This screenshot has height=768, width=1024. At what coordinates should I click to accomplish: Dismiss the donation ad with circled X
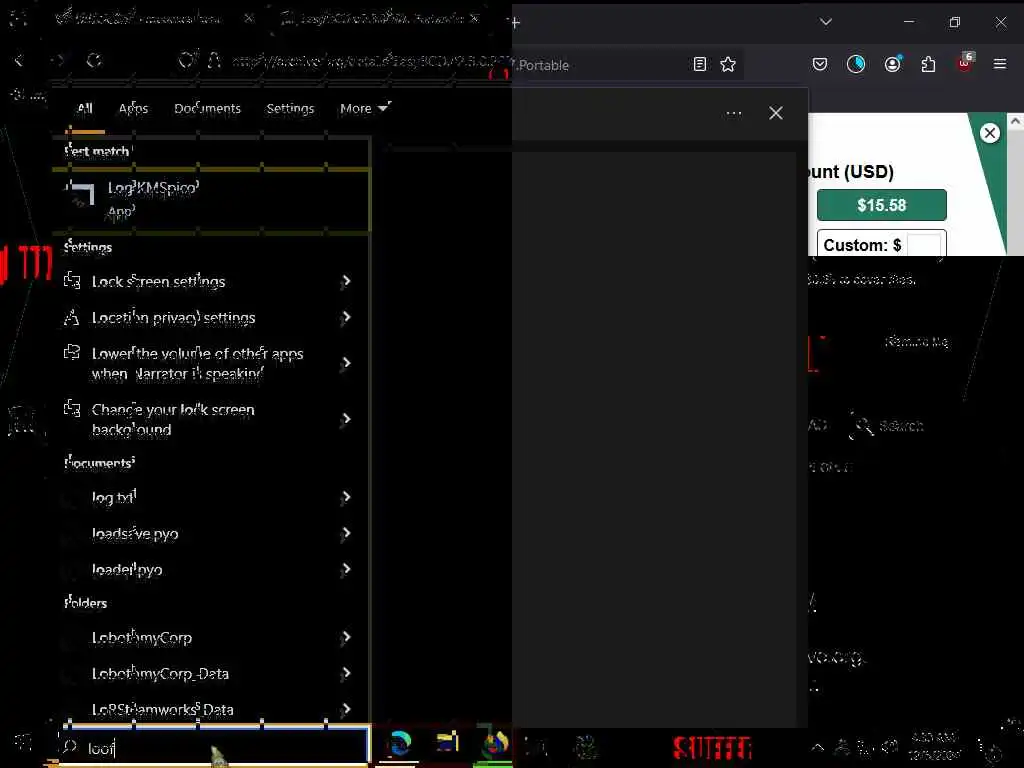click(989, 133)
